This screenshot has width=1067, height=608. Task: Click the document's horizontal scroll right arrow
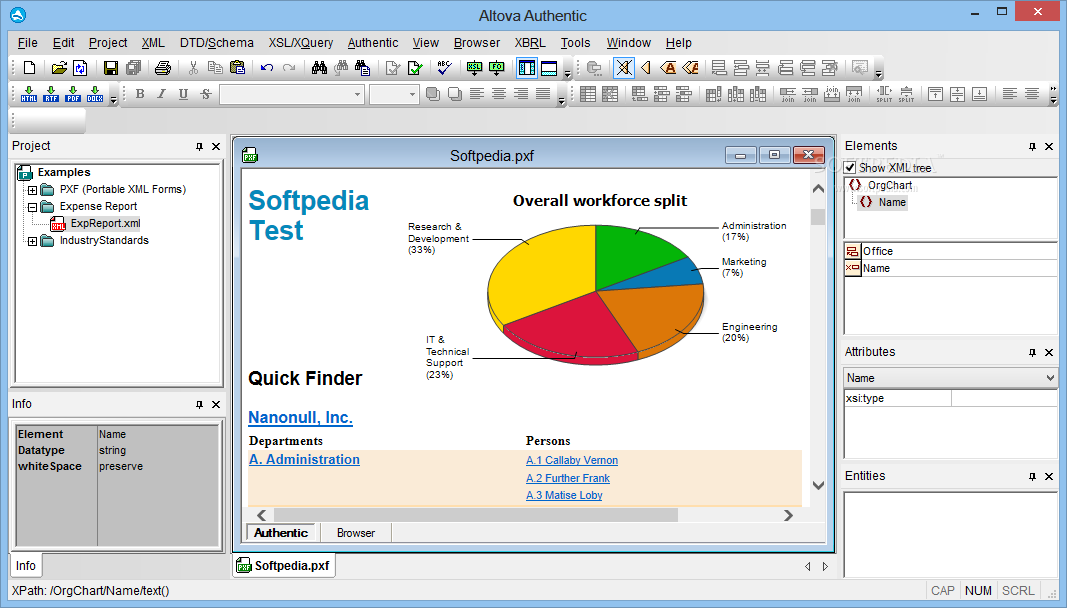pyautogui.click(x=788, y=515)
